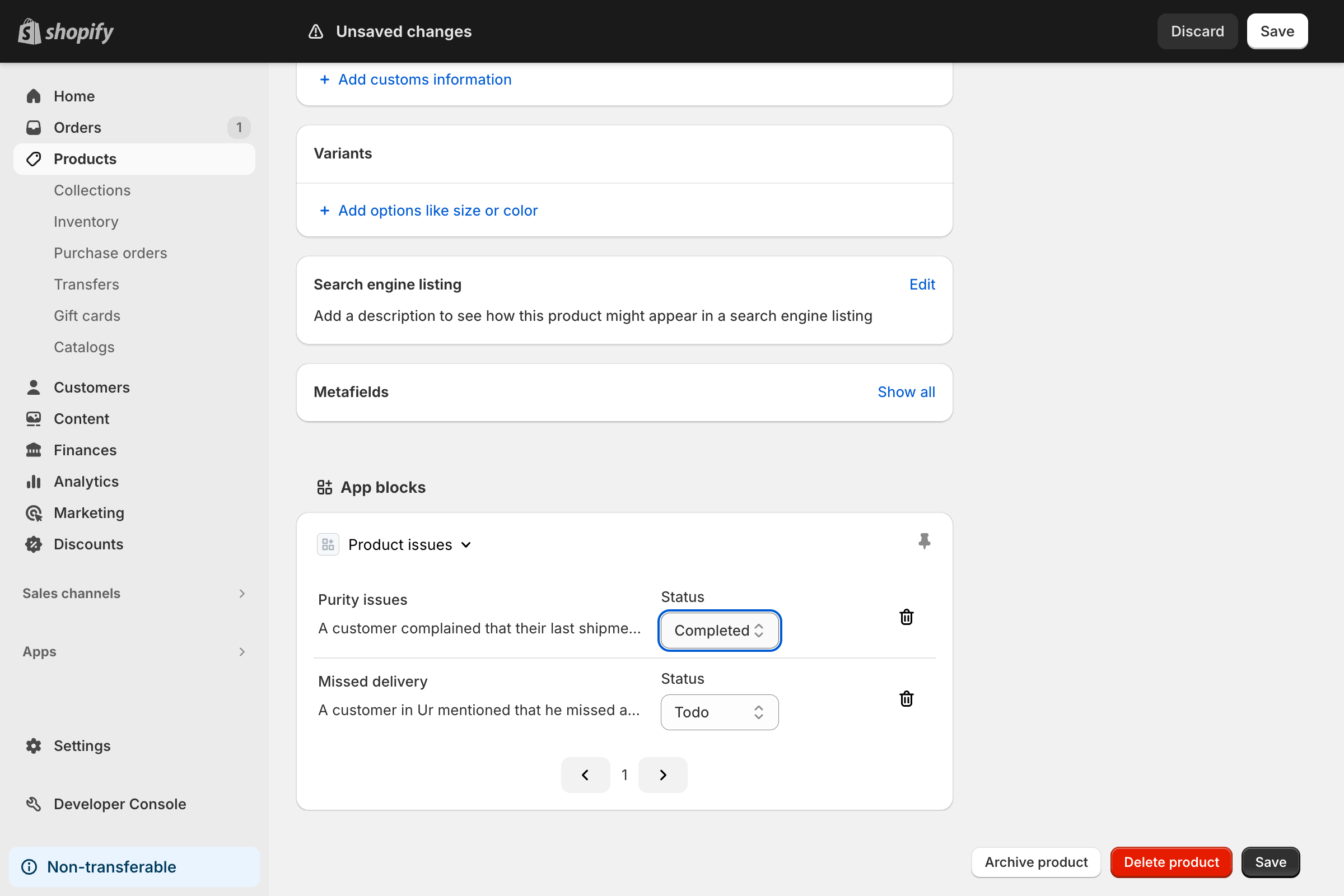Go to next page of issues
This screenshot has height=896, width=1344.
[x=663, y=775]
